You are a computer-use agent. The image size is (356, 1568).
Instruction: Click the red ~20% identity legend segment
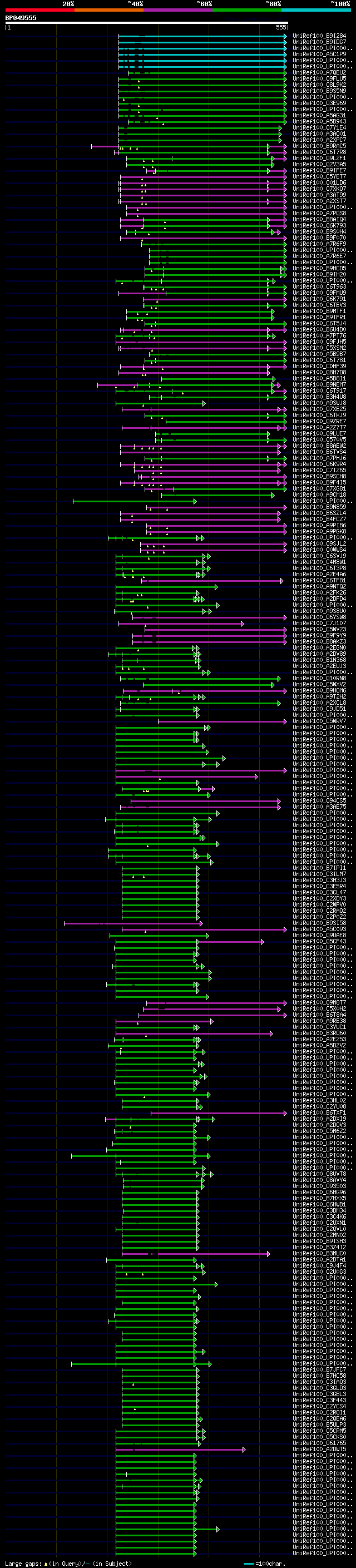(39, 10)
